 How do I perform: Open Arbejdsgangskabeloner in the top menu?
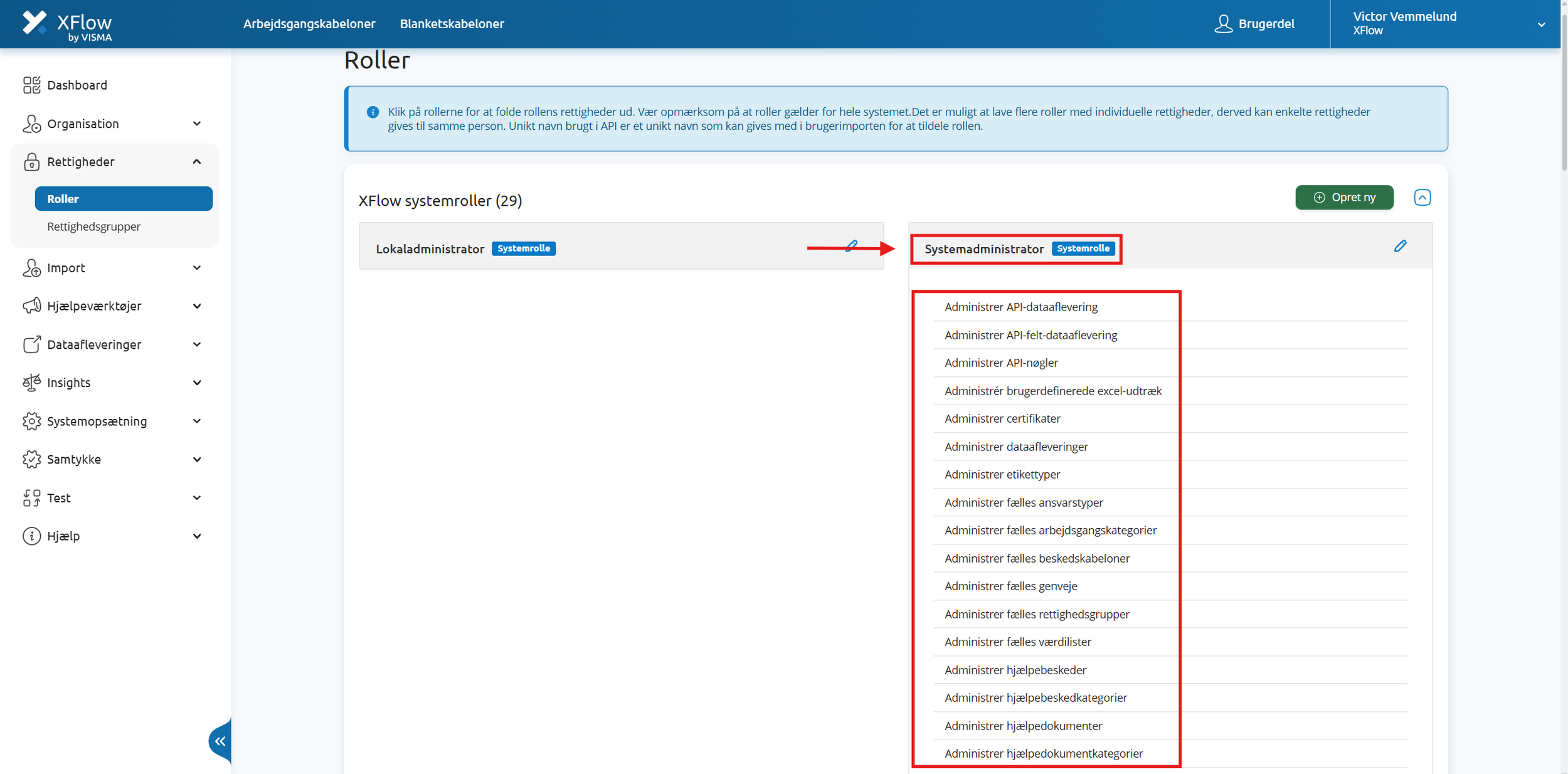(309, 24)
